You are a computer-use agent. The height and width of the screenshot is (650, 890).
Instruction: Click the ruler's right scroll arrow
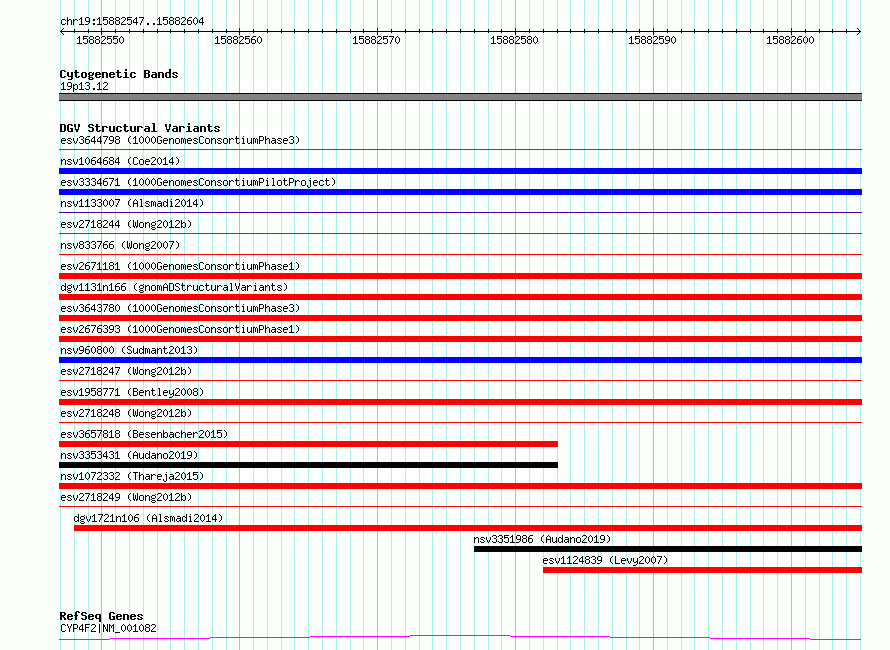pyautogui.click(x=859, y=32)
